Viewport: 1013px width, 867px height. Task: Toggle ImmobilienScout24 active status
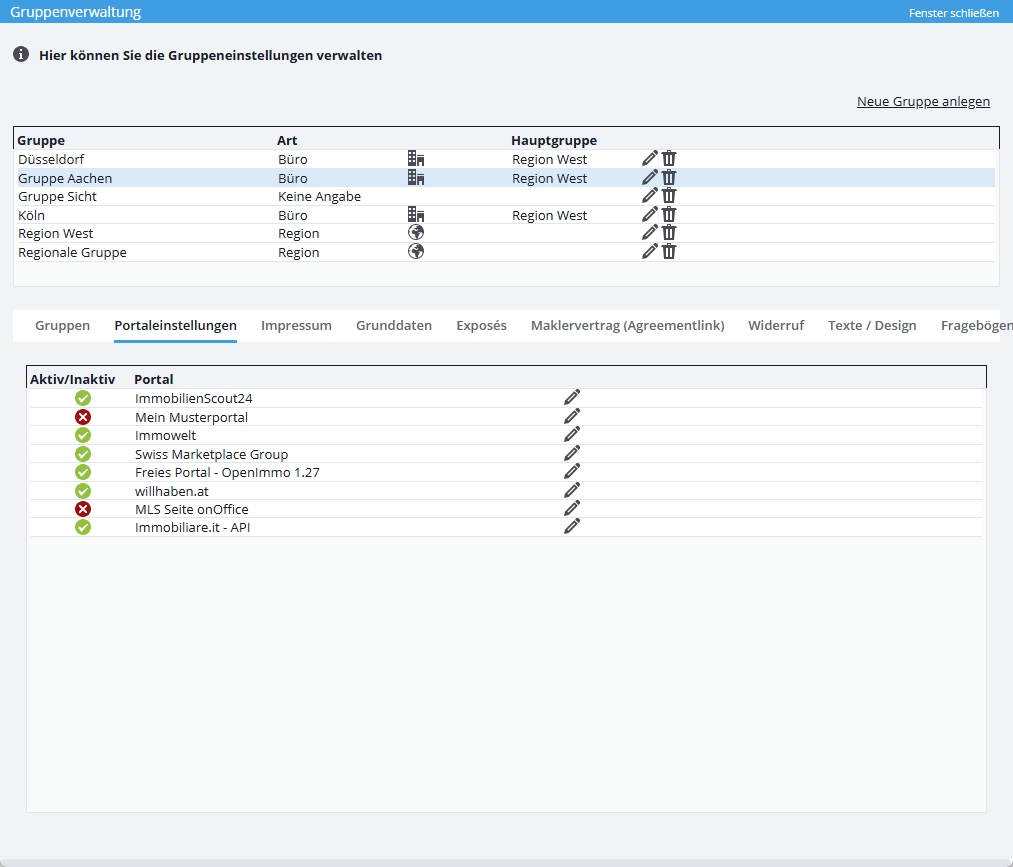click(x=83, y=398)
